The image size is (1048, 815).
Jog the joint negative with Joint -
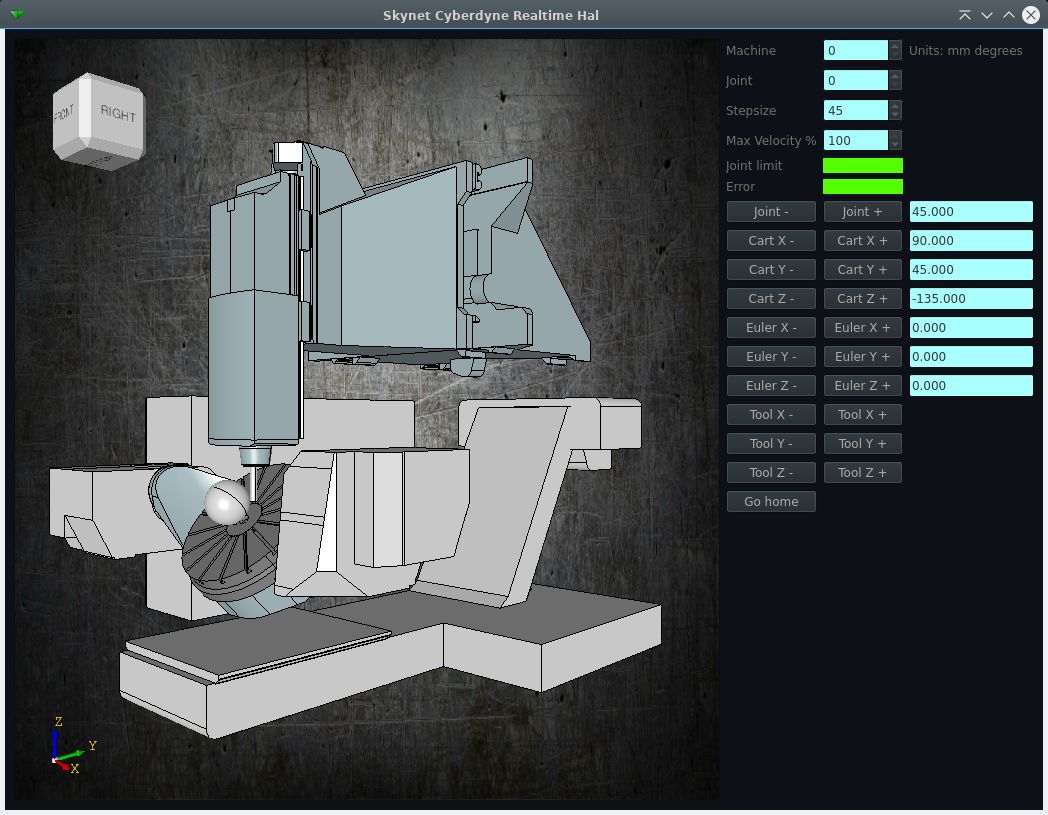pos(771,211)
